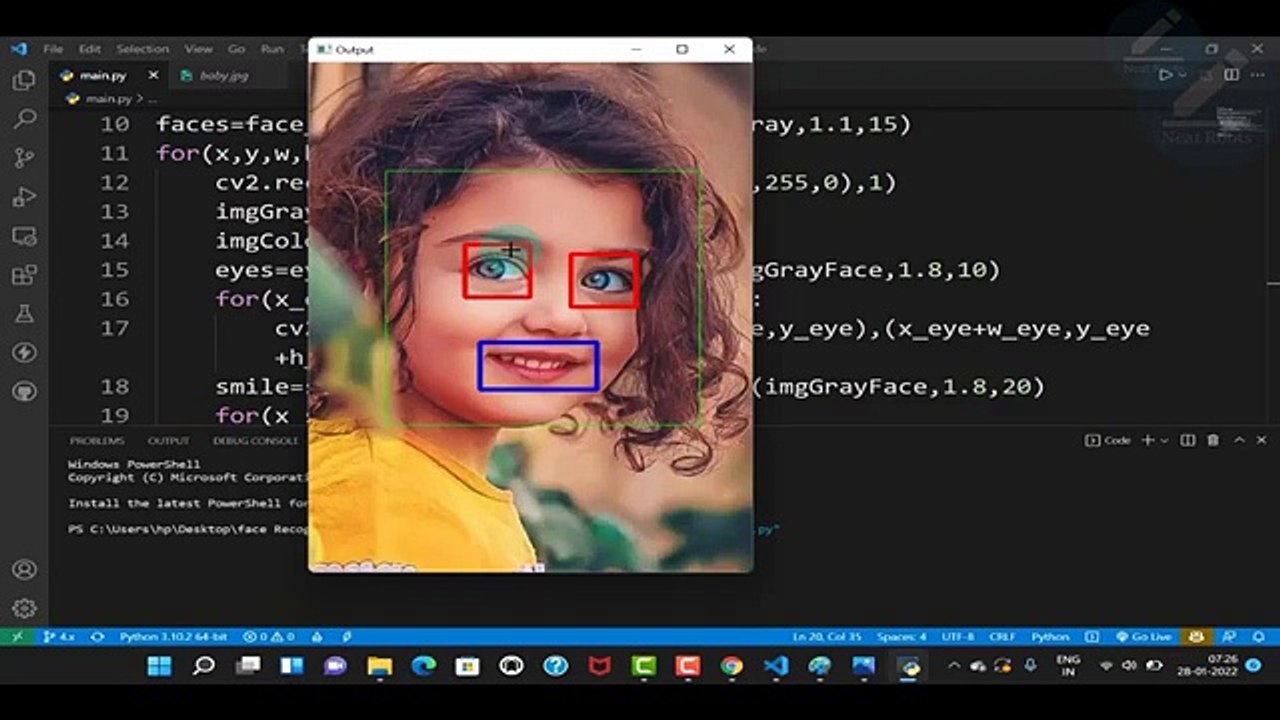Image resolution: width=1280 pixels, height=720 pixels.
Task: Create a new terminal with plus icon
Action: point(1148,440)
